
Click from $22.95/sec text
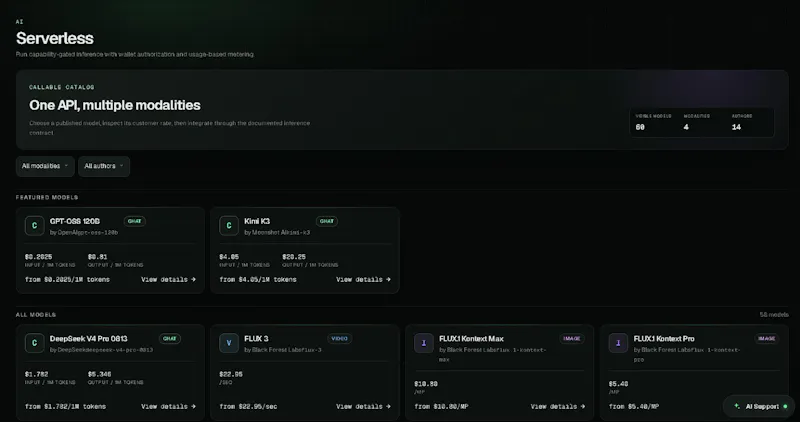tap(248, 407)
